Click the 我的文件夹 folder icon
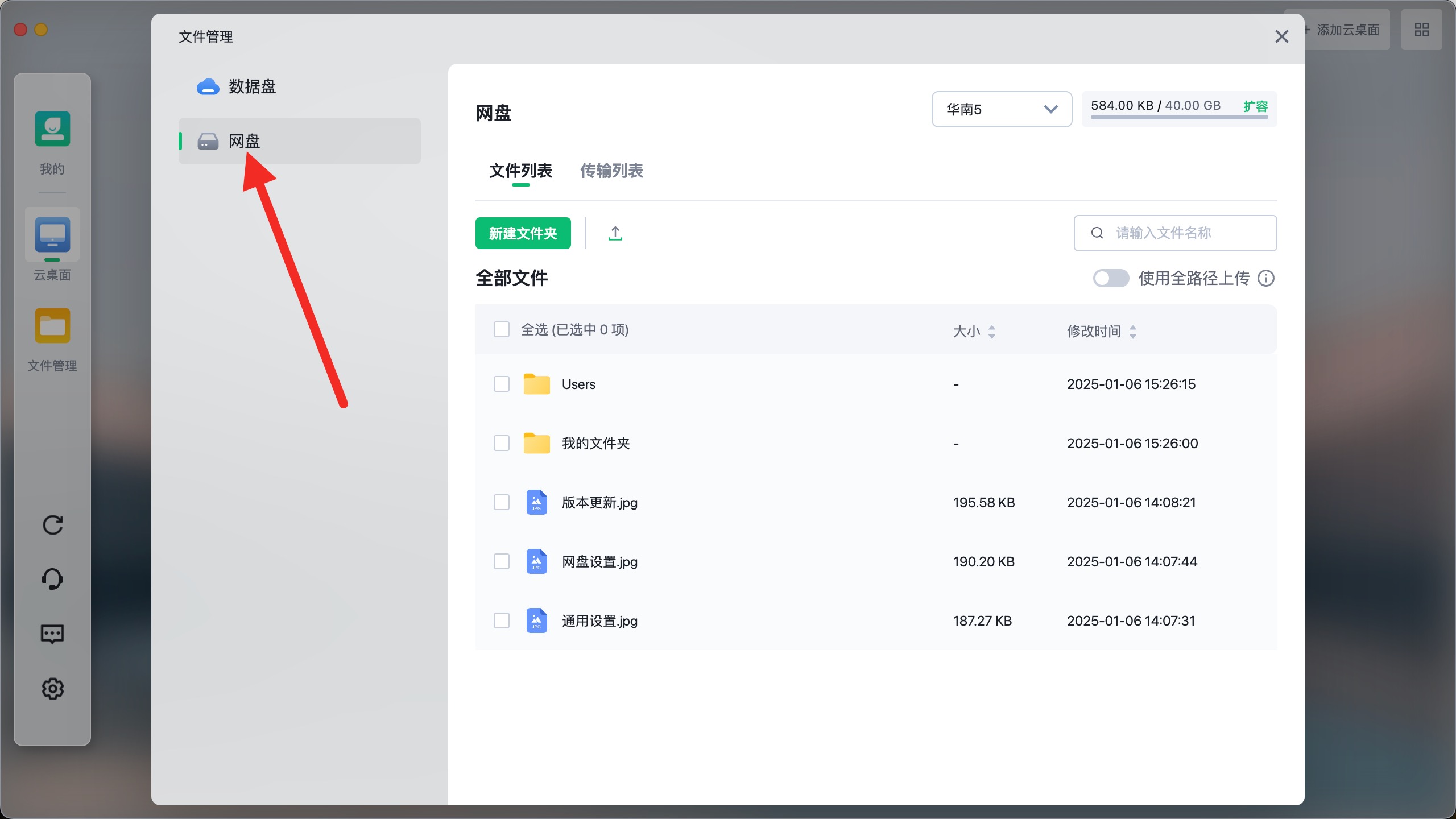Viewport: 1456px width, 819px height. point(536,443)
